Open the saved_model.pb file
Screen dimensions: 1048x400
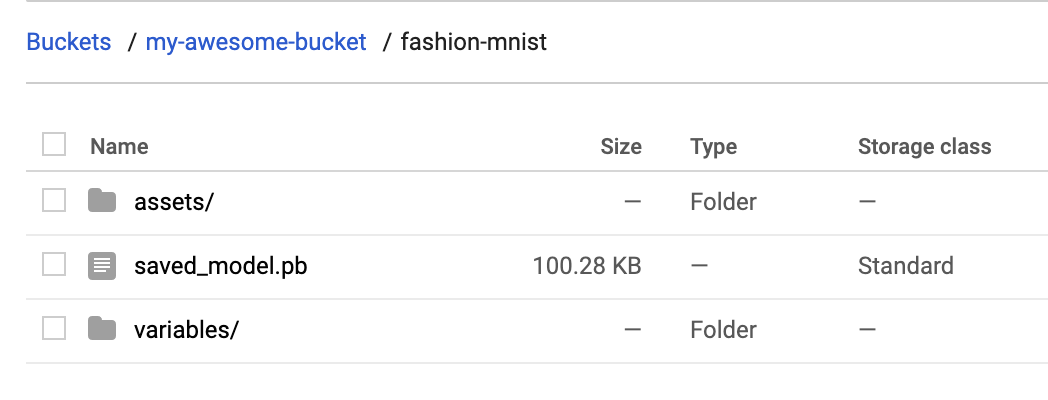(220, 266)
